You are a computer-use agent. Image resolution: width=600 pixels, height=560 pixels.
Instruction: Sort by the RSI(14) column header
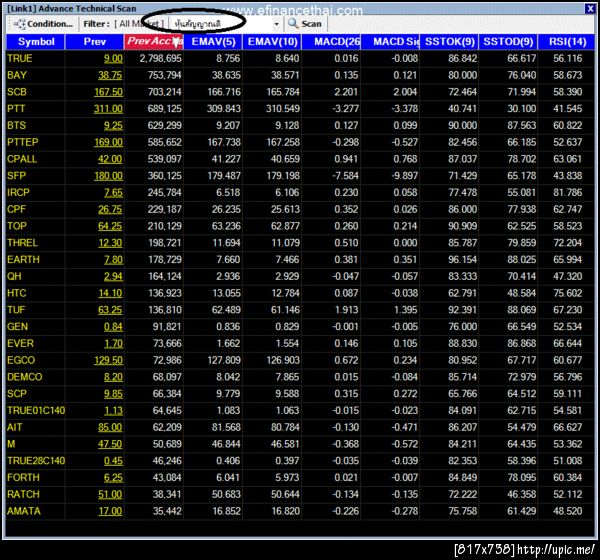pyautogui.click(x=567, y=42)
